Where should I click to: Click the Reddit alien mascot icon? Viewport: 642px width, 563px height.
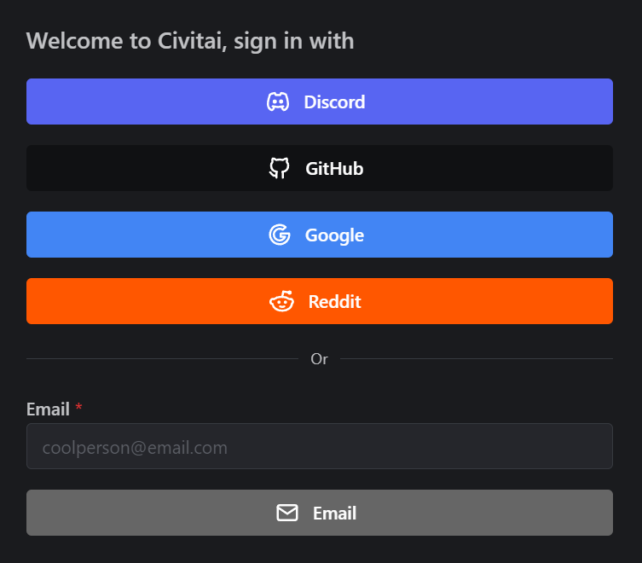pyautogui.click(x=282, y=301)
